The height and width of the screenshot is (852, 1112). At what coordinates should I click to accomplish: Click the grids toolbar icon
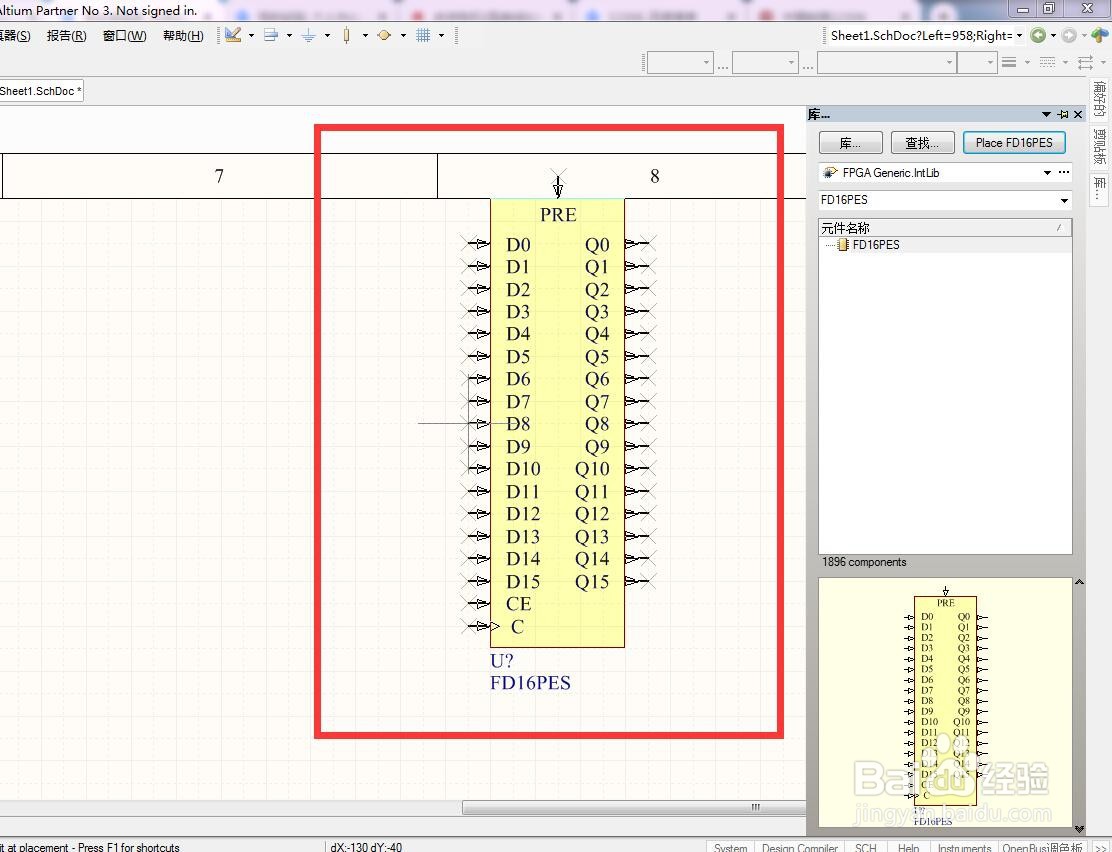click(423, 35)
